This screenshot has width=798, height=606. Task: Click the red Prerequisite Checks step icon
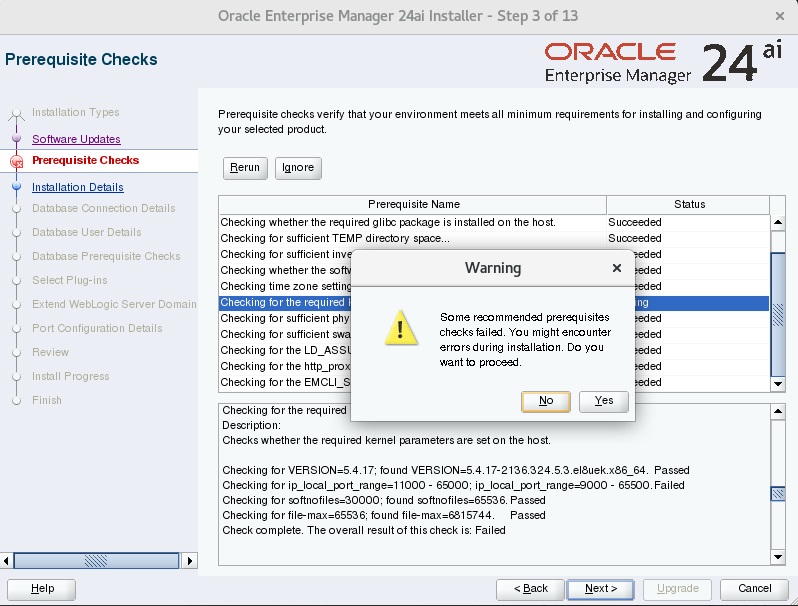16,162
